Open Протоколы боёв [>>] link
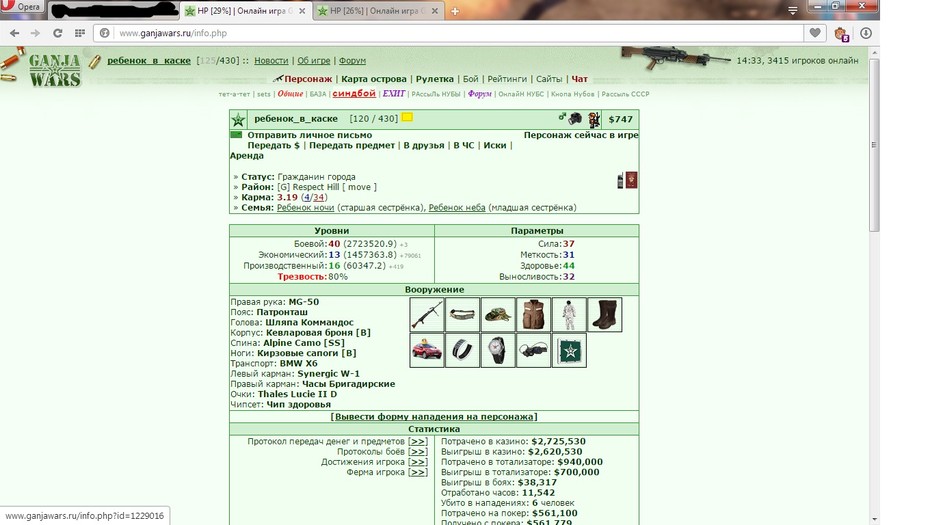 click(x=418, y=451)
